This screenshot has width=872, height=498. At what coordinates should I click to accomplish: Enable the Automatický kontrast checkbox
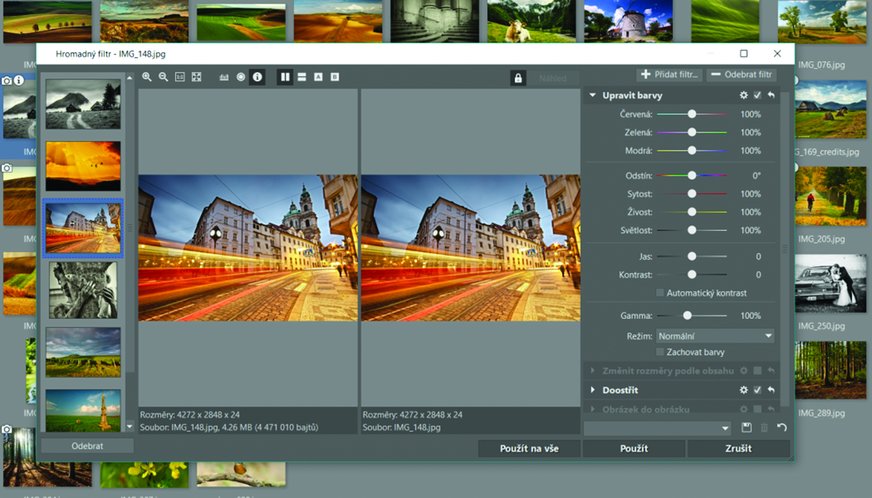[x=660, y=293]
